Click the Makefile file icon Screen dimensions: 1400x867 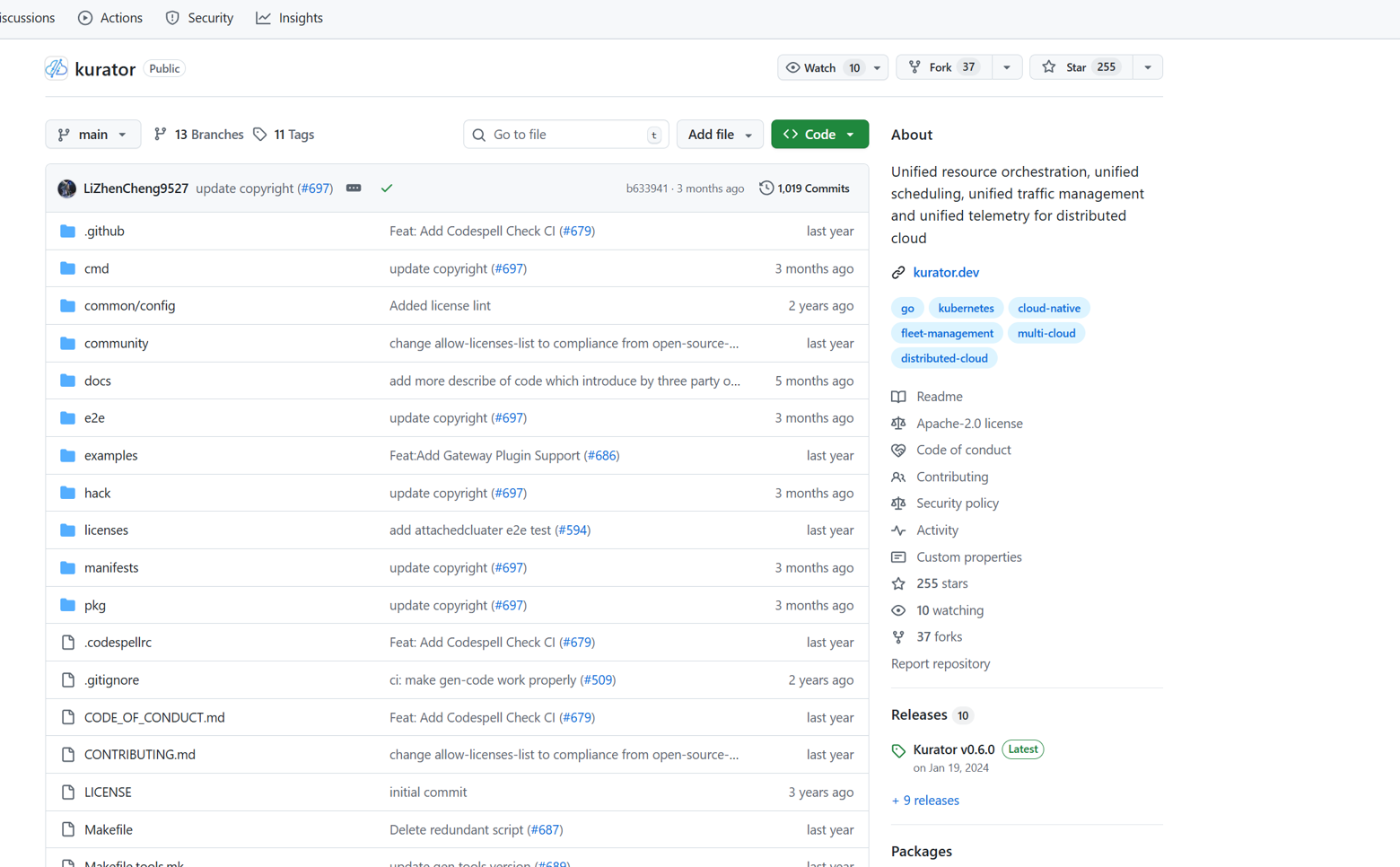pyautogui.click(x=67, y=829)
